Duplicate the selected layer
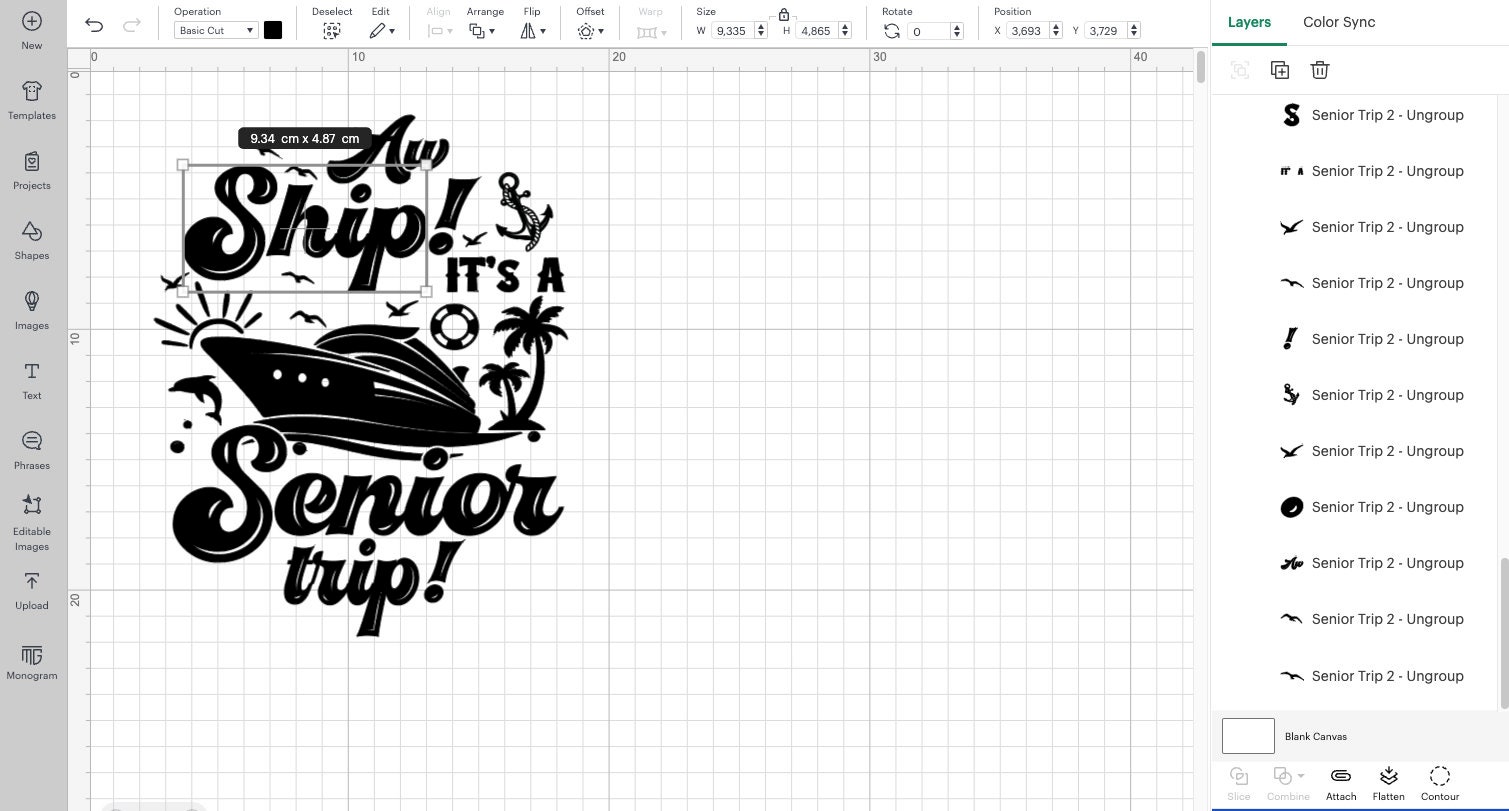Image resolution: width=1509 pixels, height=811 pixels. coord(1280,69)
